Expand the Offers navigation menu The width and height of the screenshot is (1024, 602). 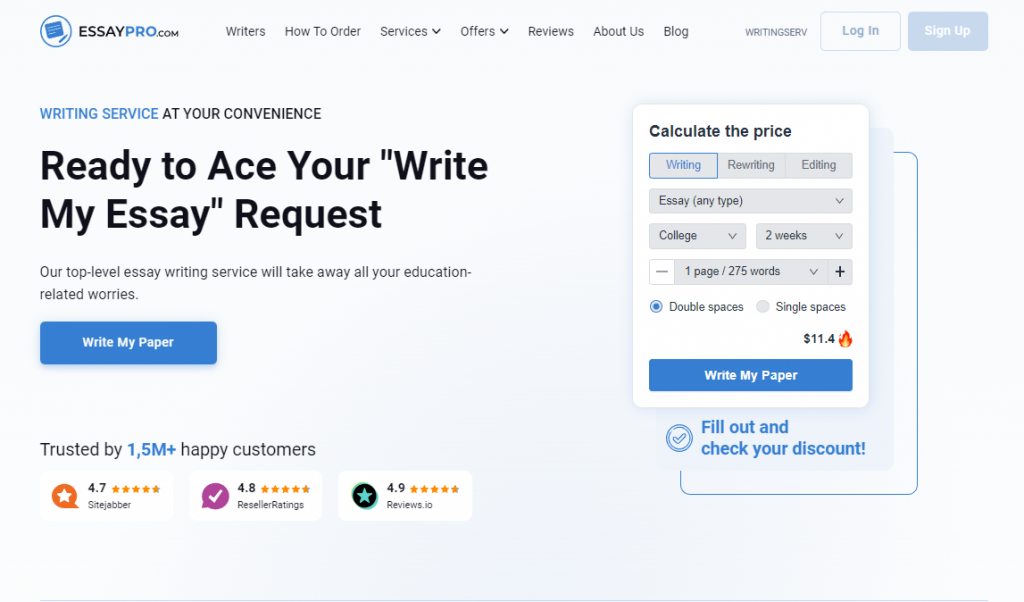coord(484,31)
